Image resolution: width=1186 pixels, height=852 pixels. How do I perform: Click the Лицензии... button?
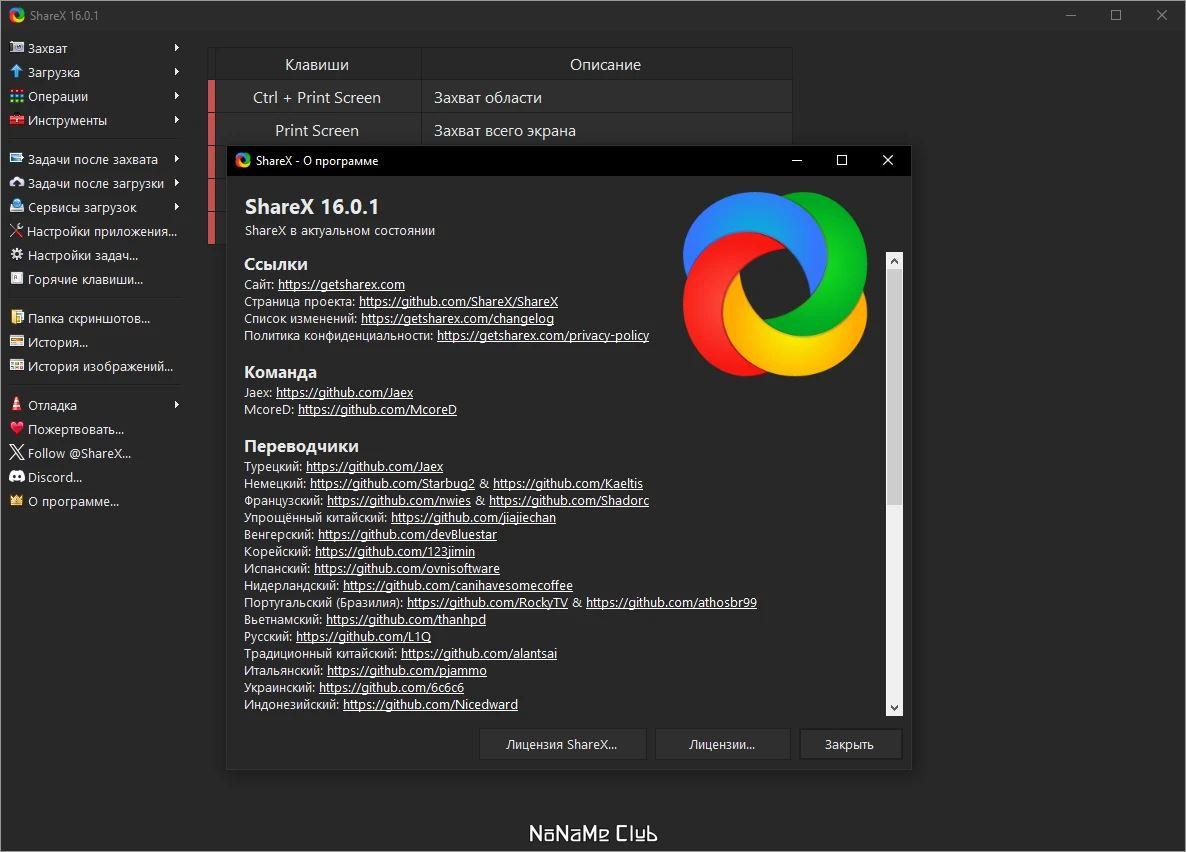pyautogui.click(x=722, y=745)
